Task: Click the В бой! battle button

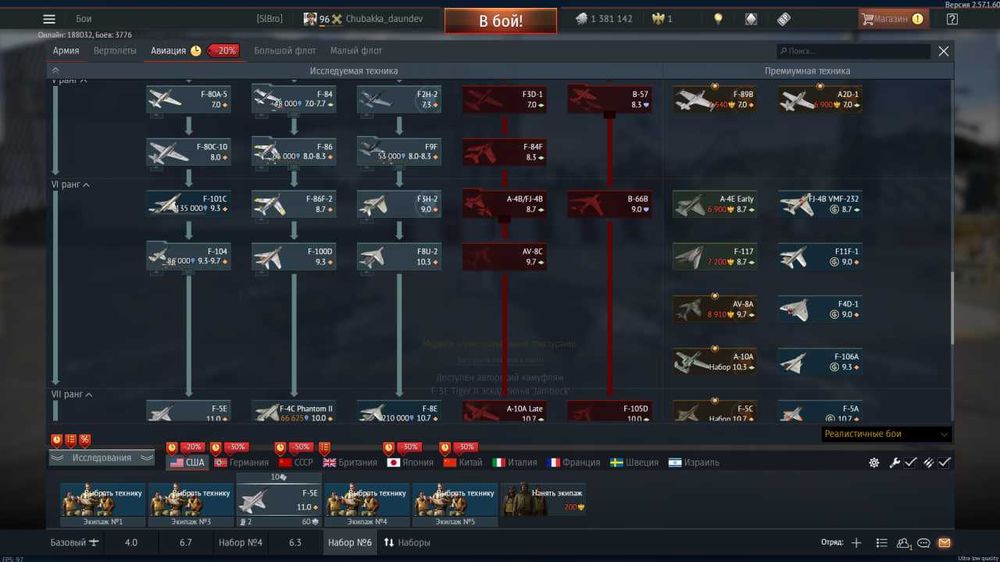Action: (501, 20)
